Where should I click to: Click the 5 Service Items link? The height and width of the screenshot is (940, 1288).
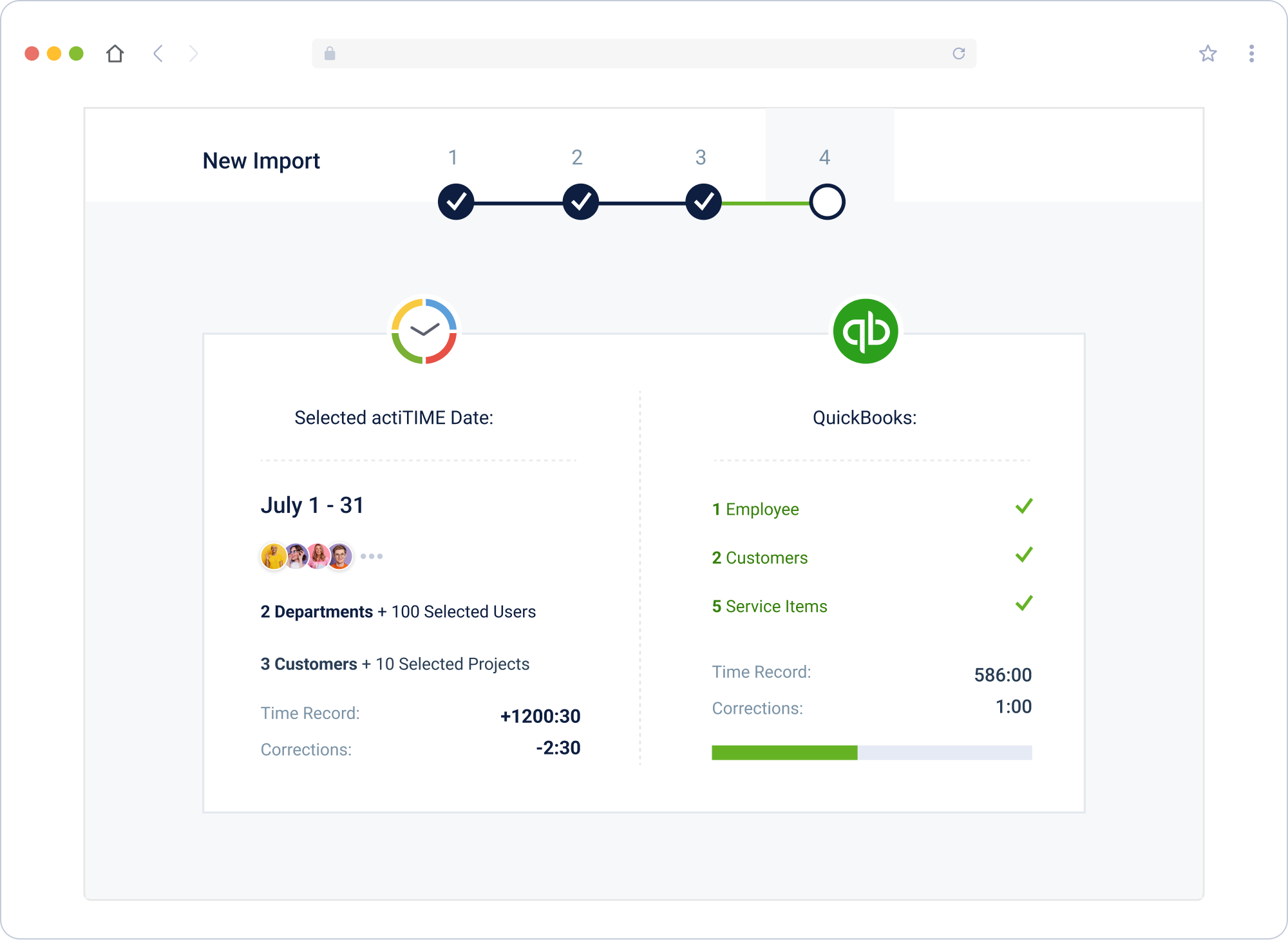[x=770, y=606]
